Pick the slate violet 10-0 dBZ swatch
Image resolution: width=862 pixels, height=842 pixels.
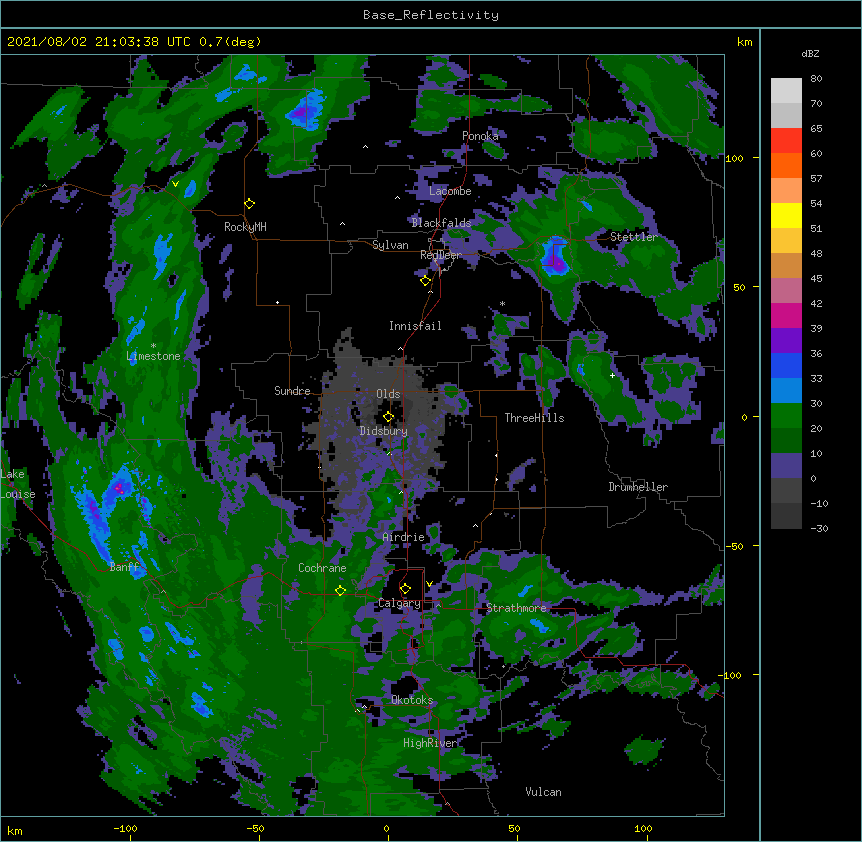(x=786, y=466)
